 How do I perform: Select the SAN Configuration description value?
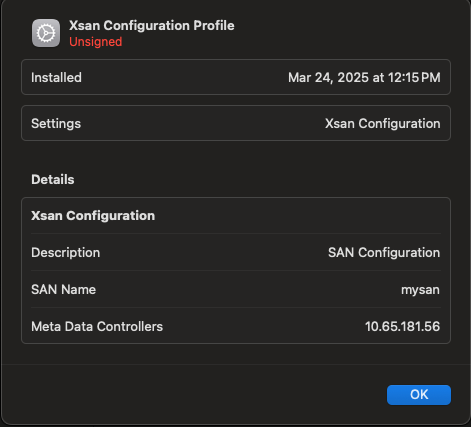(384, 253)
